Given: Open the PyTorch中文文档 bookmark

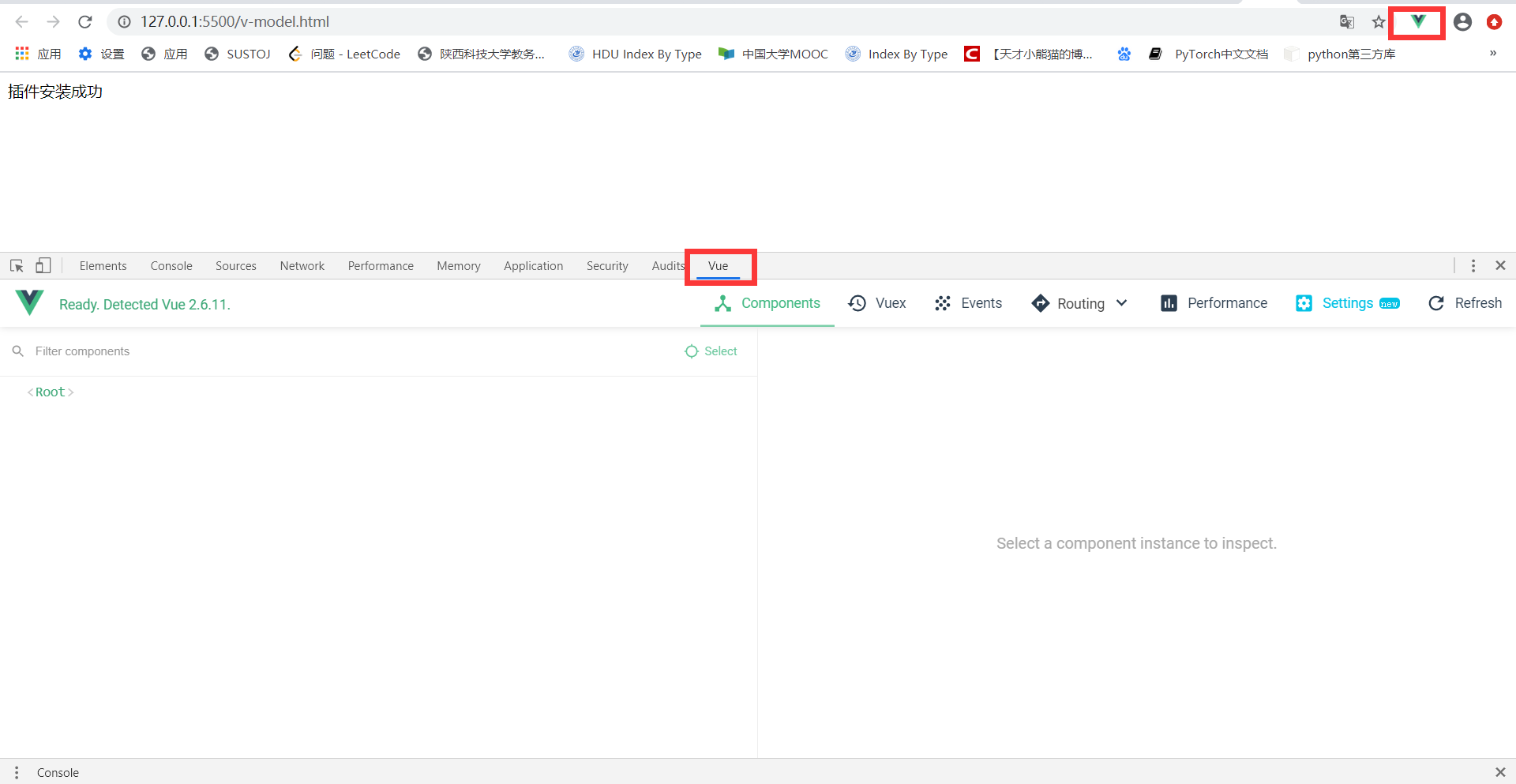Looking at the screenshot, I should pos(1208,54).
